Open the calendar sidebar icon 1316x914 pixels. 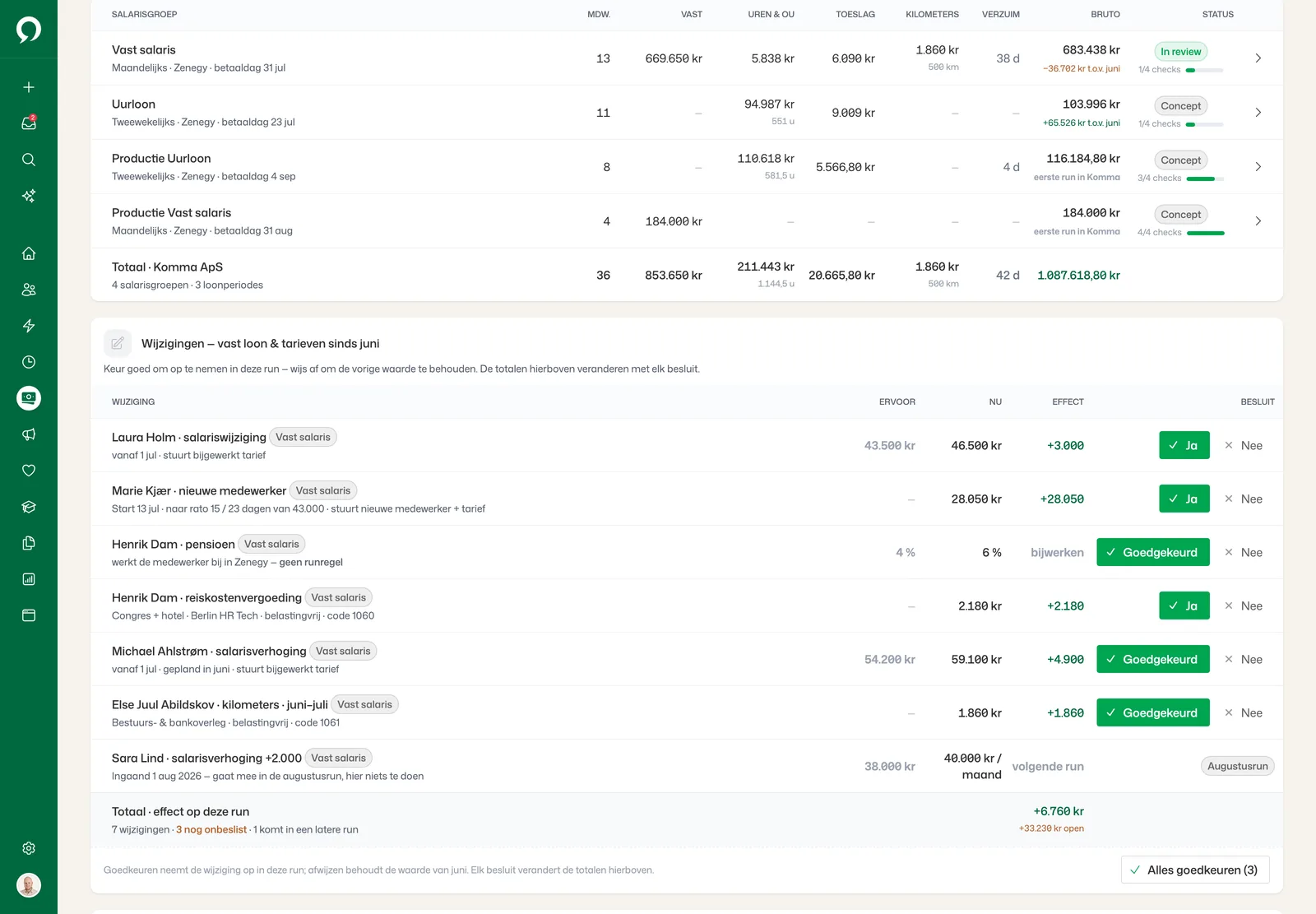coord(29,615)
